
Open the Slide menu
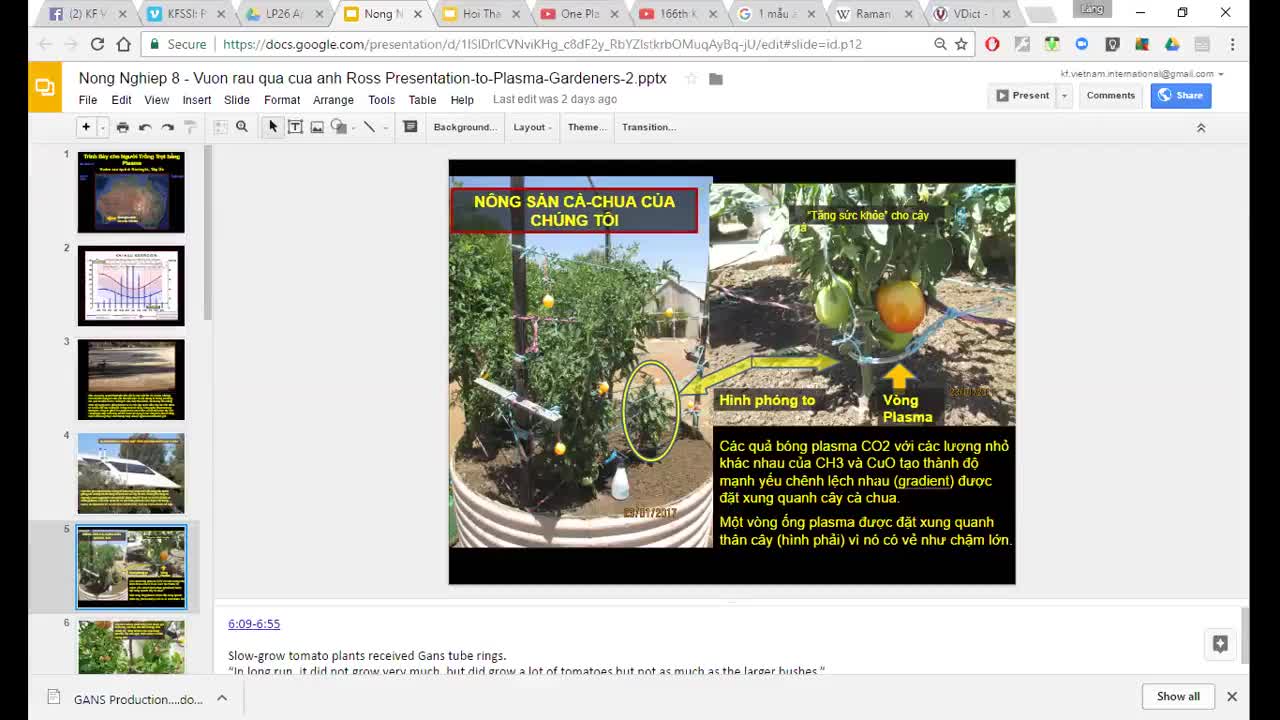click(x=237, y=100)
